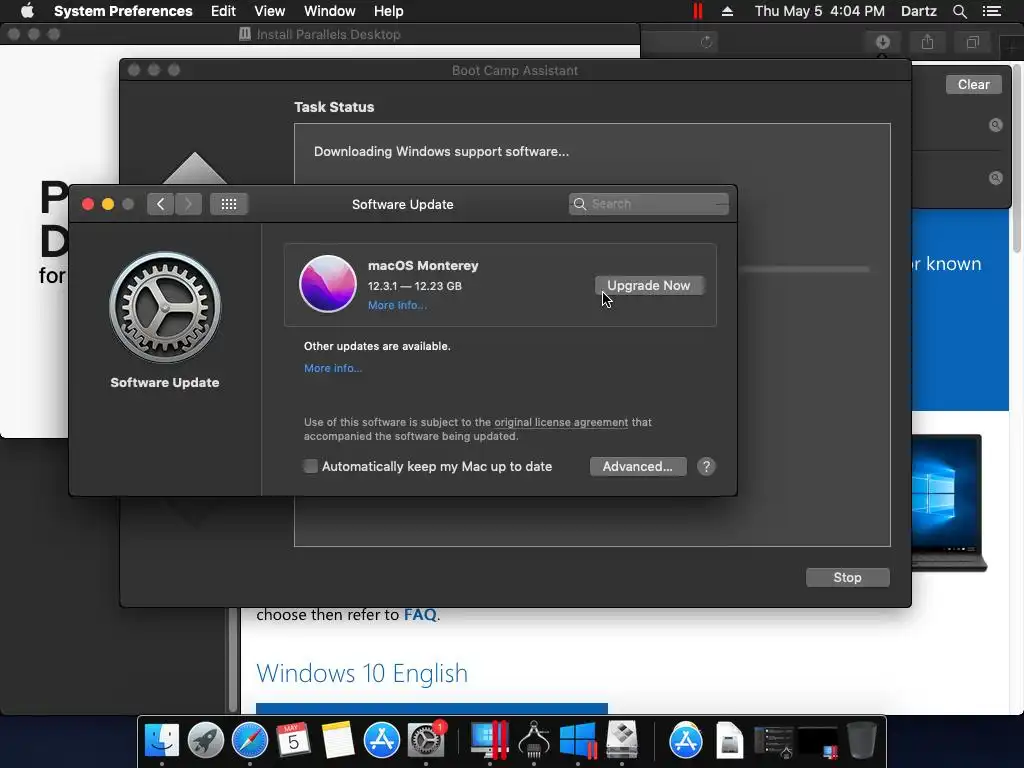Open Boot Camp Assistant from the Dock

622,741
